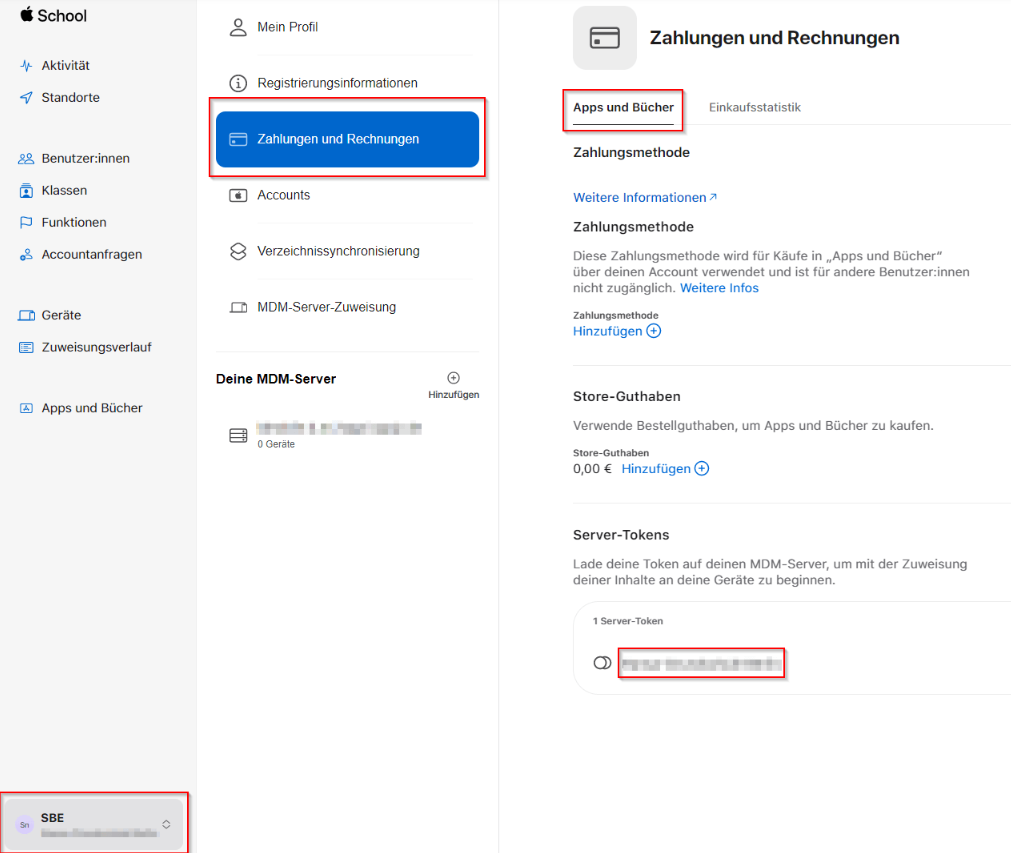Click the Apple School logo

53,15
